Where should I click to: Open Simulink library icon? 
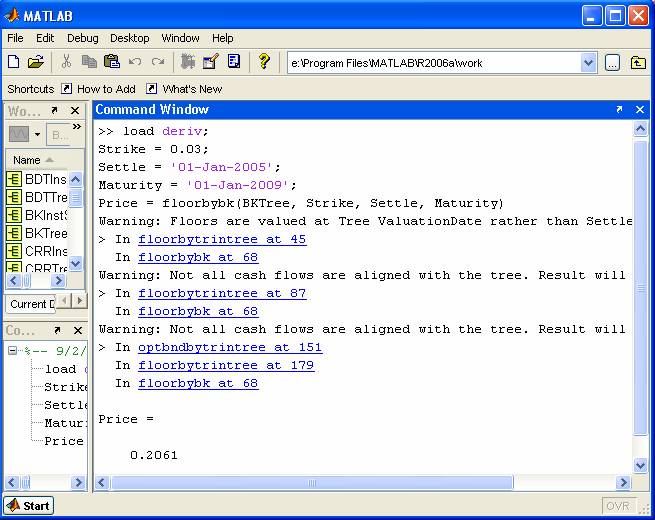(x=188, y=62)
